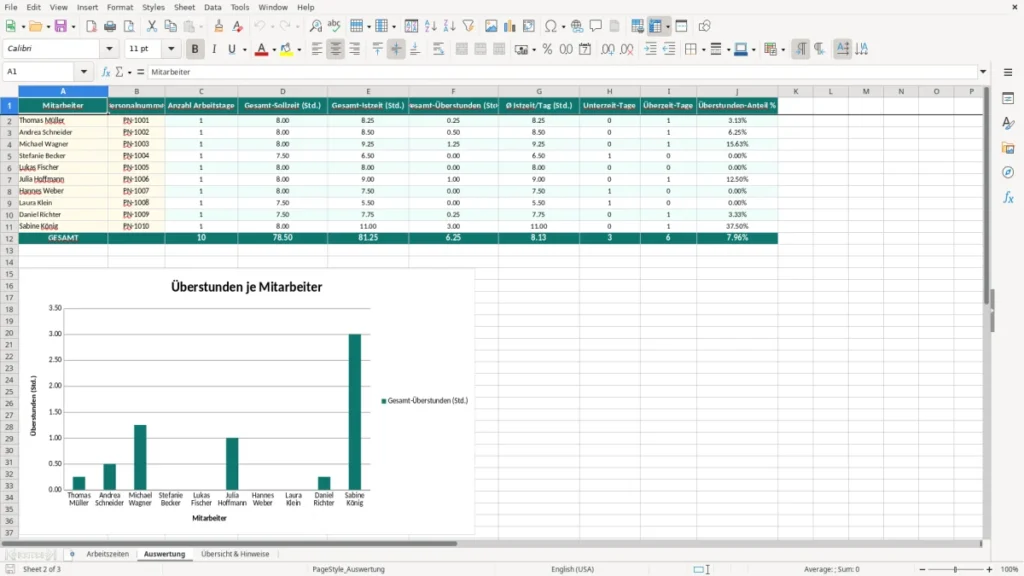Add a decimal place
This screenshot has height=576, width=1024.
point(607,49)
